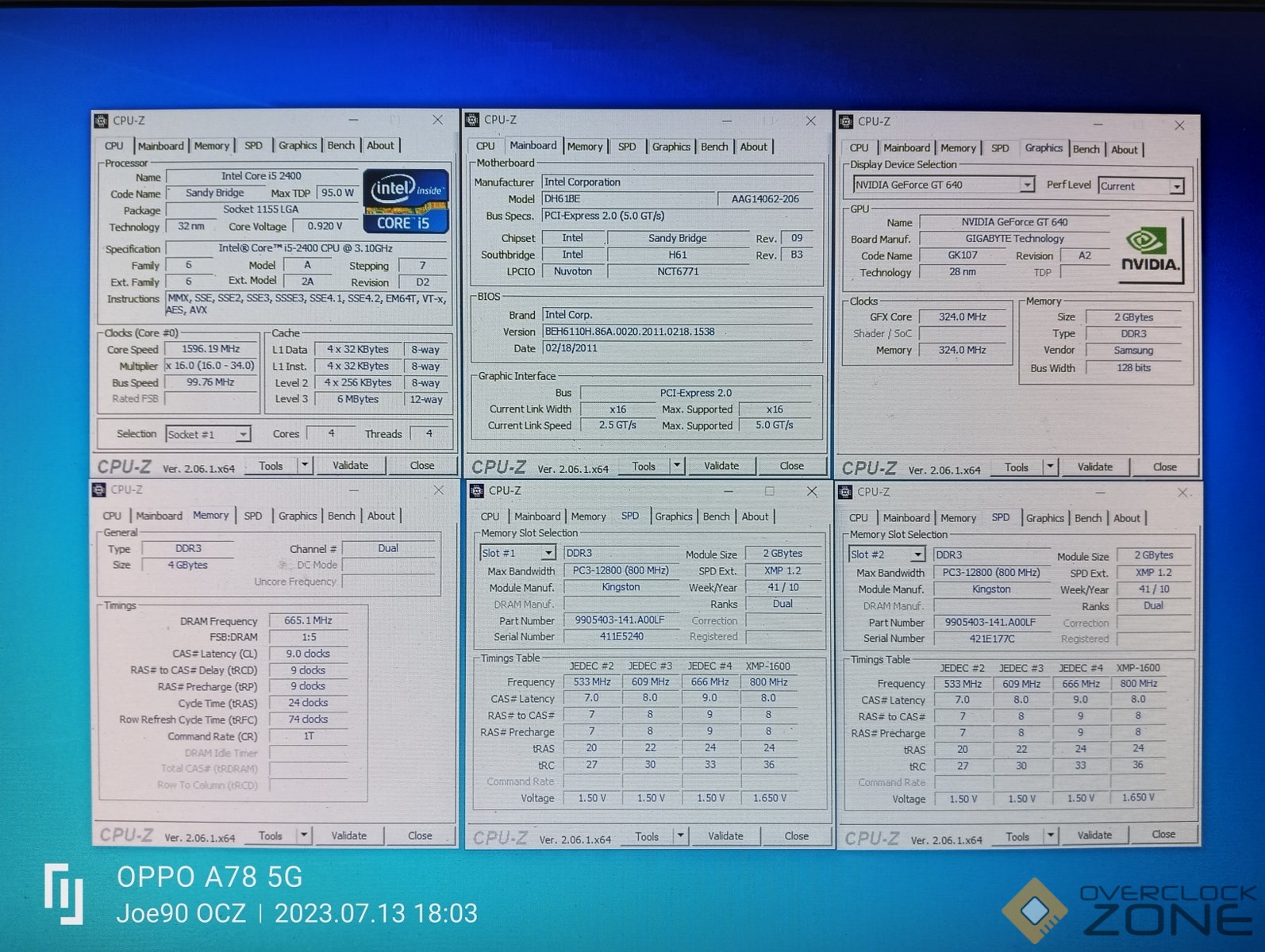Open the Socket #1 selection dropdown
The height and width of the screenshot is (952, 1265).
pyautogui.click(x=243, y=434)
